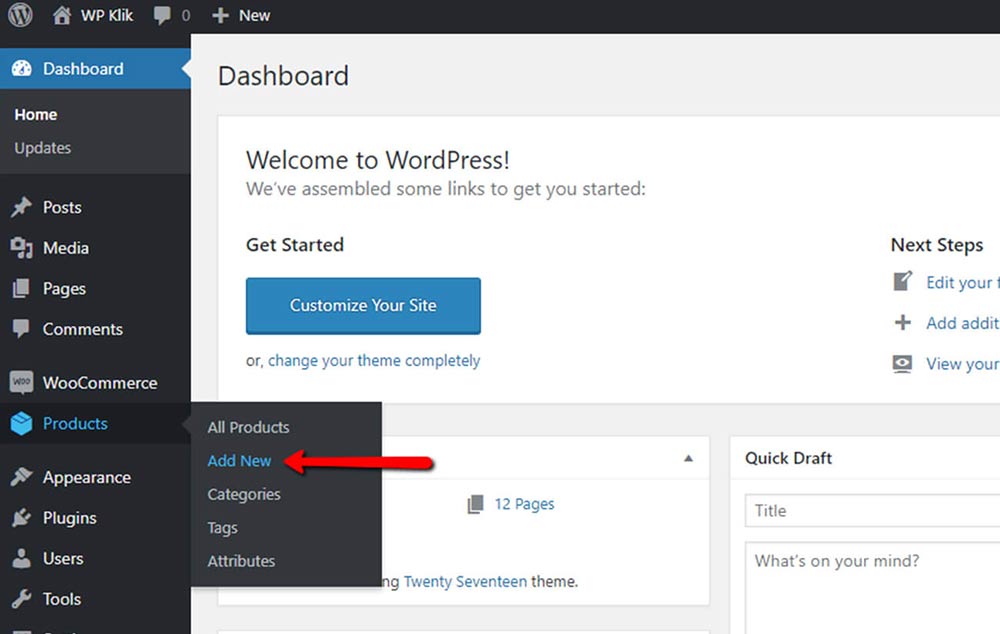Click New in the admin bar
1000x634 pixels.
click(x=254, y=15)
